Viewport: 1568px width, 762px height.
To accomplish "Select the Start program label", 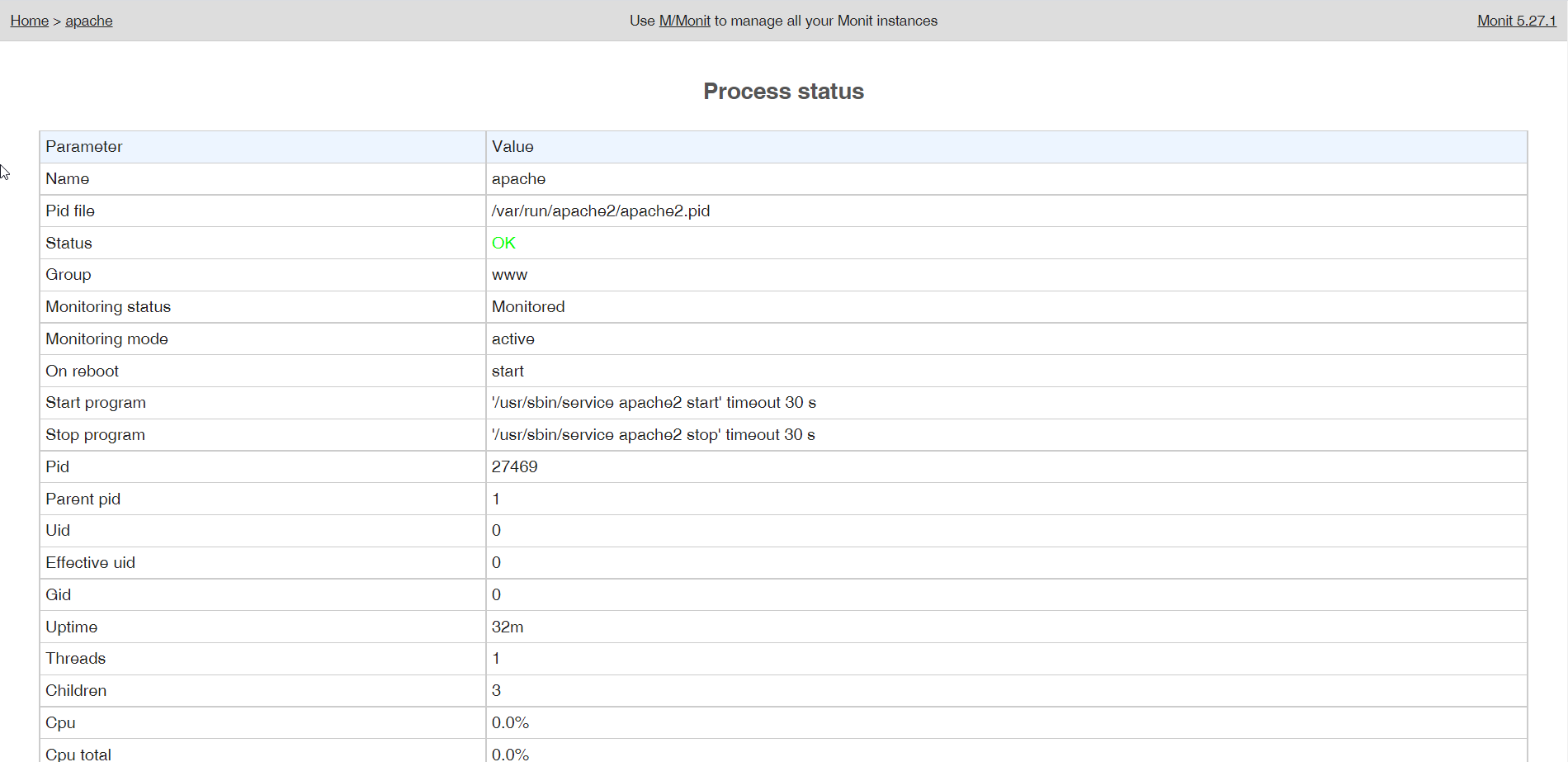I will (95, 402).
